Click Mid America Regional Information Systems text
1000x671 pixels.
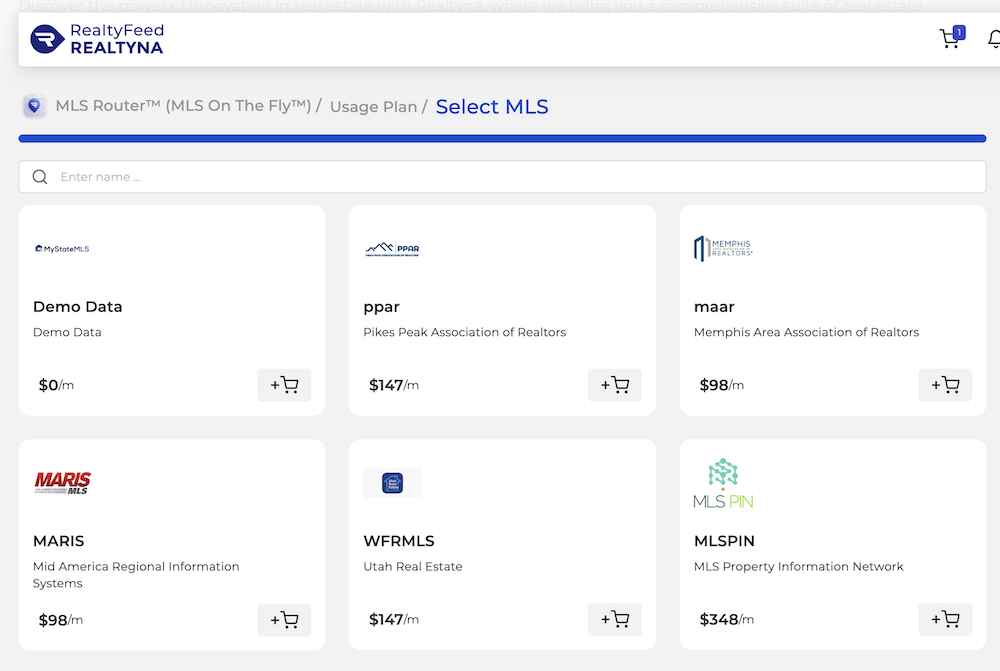(x=136, y=575)
